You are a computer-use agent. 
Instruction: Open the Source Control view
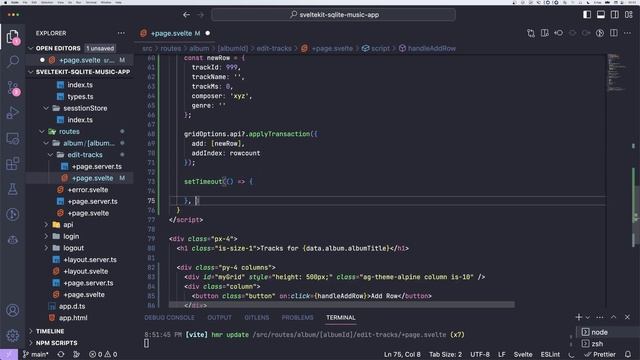coord(13,88)
